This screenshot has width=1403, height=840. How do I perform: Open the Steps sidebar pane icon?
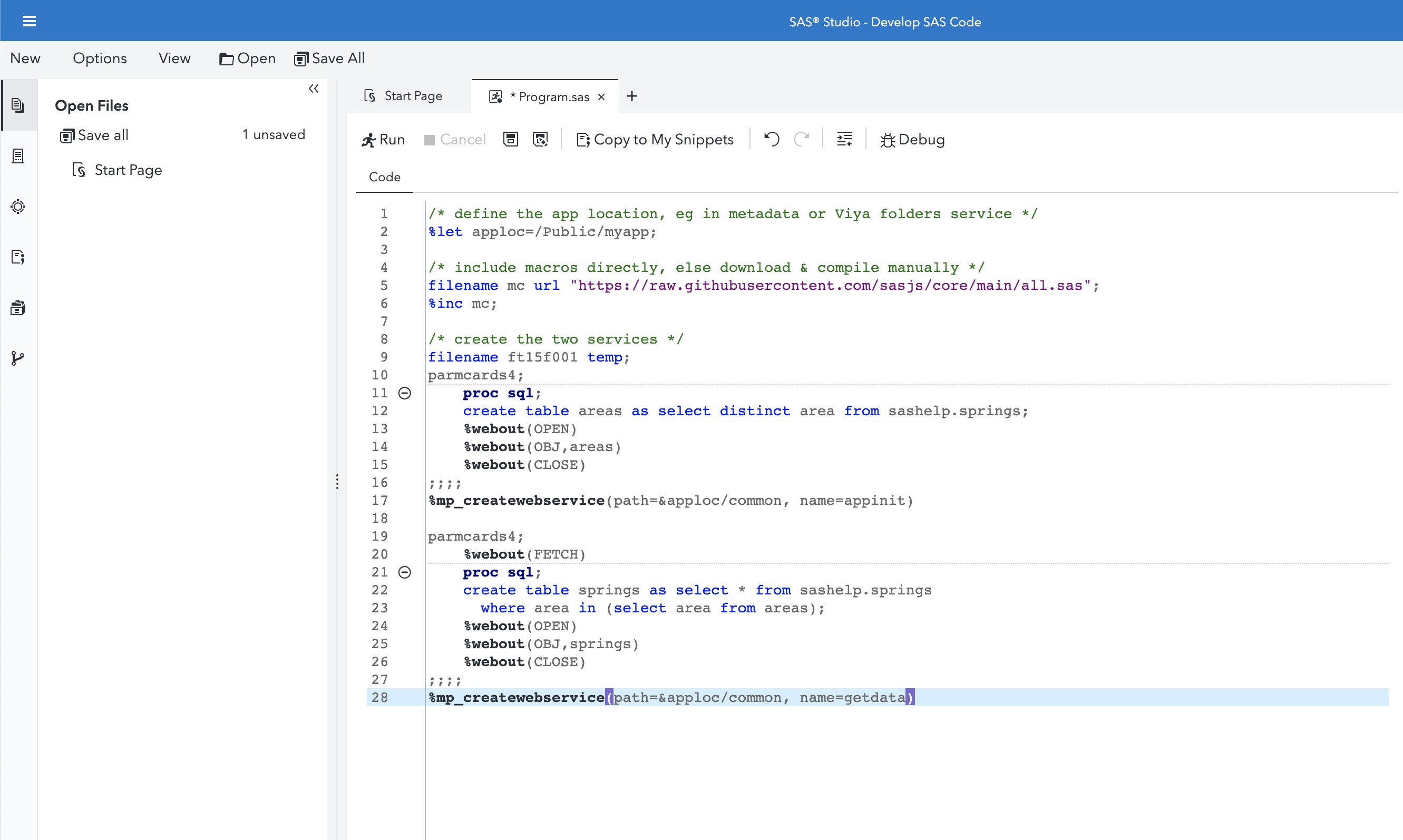click(x=18, y=207)
